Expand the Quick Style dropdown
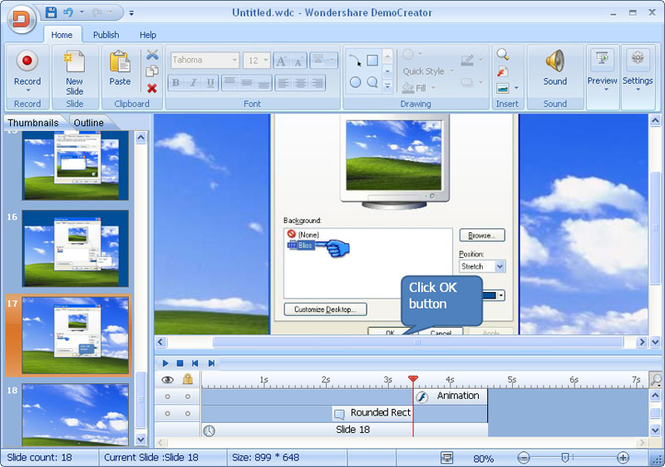Screen dimensions: 665x467 click(x=452, y=71)
